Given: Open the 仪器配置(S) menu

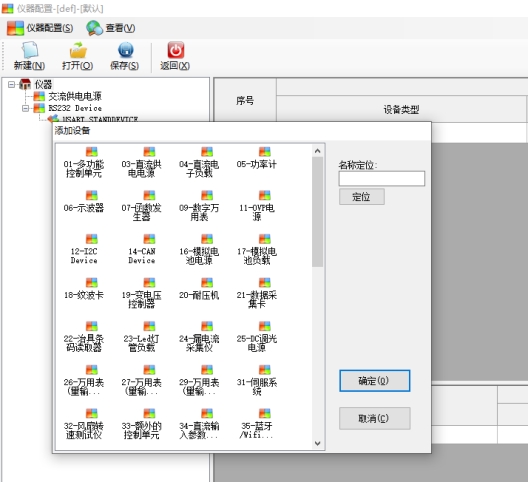Looking at the screenshot, I should (x=40, y=28).
